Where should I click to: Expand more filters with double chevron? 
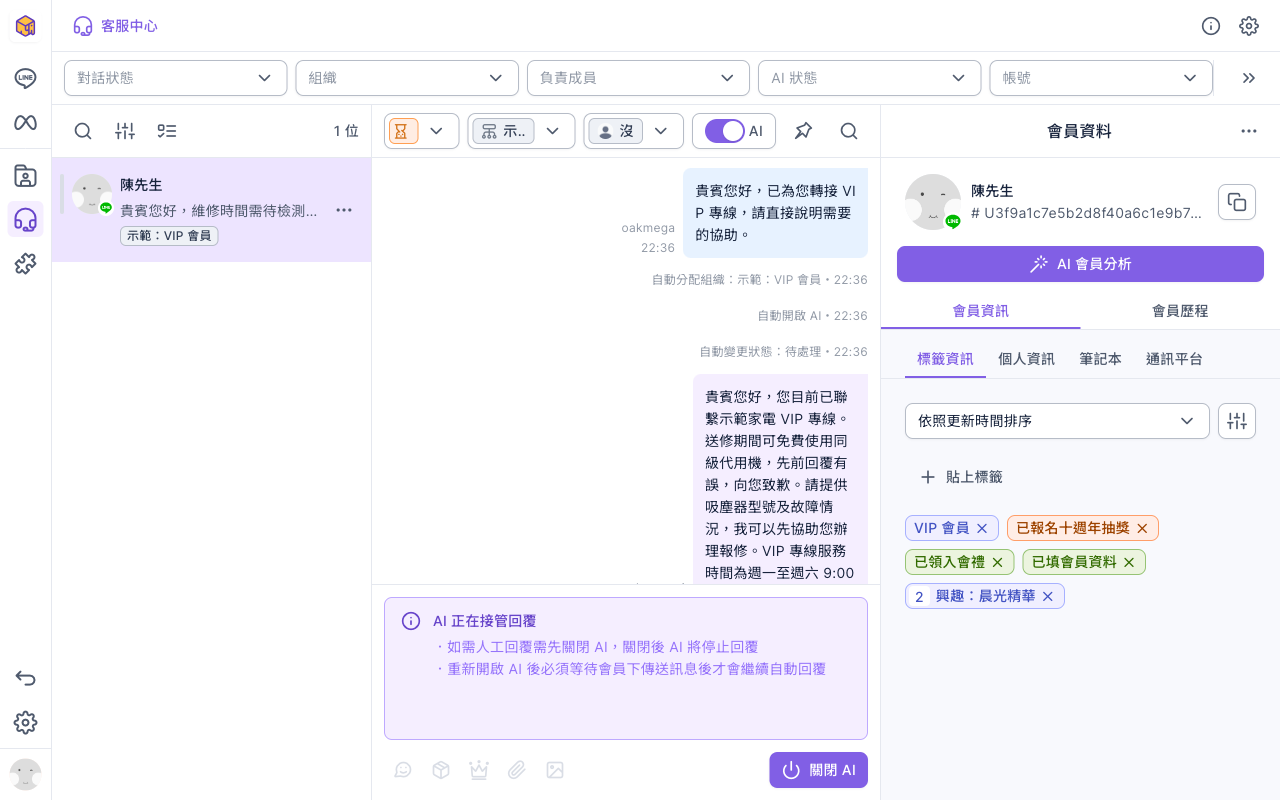click(1248, 78)
